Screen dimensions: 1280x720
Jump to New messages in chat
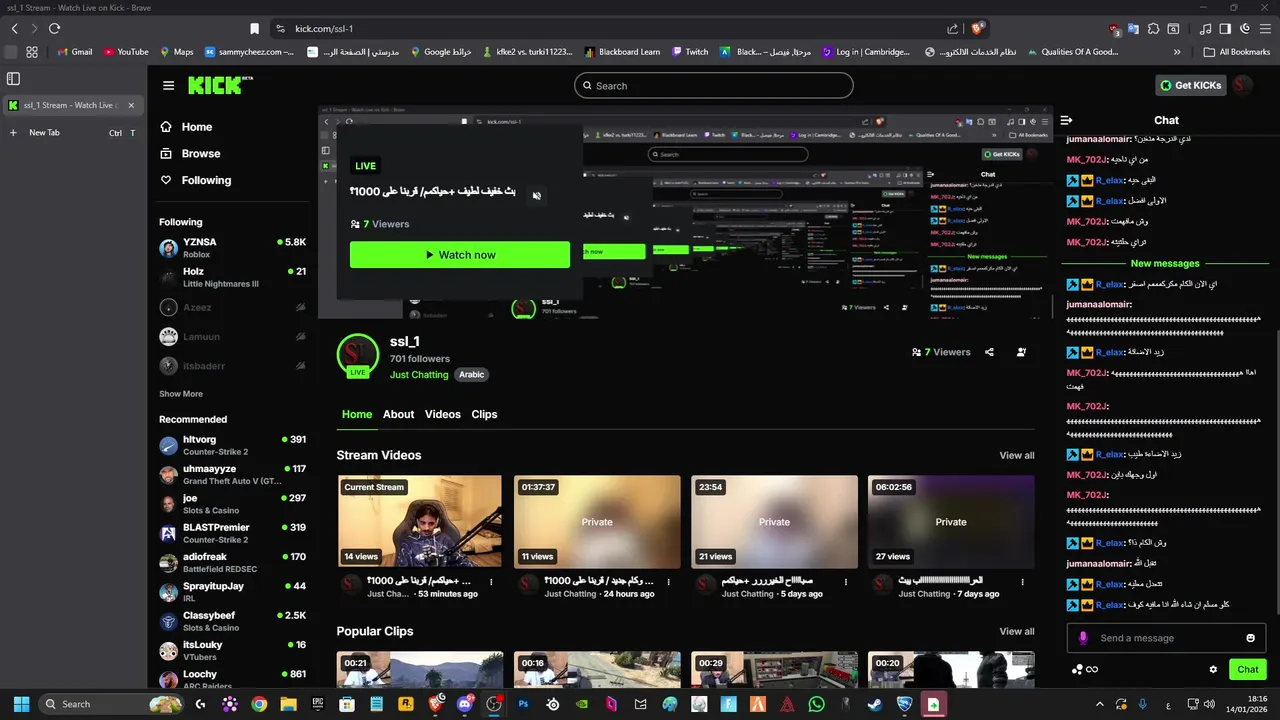click(x=1165, y=263)
